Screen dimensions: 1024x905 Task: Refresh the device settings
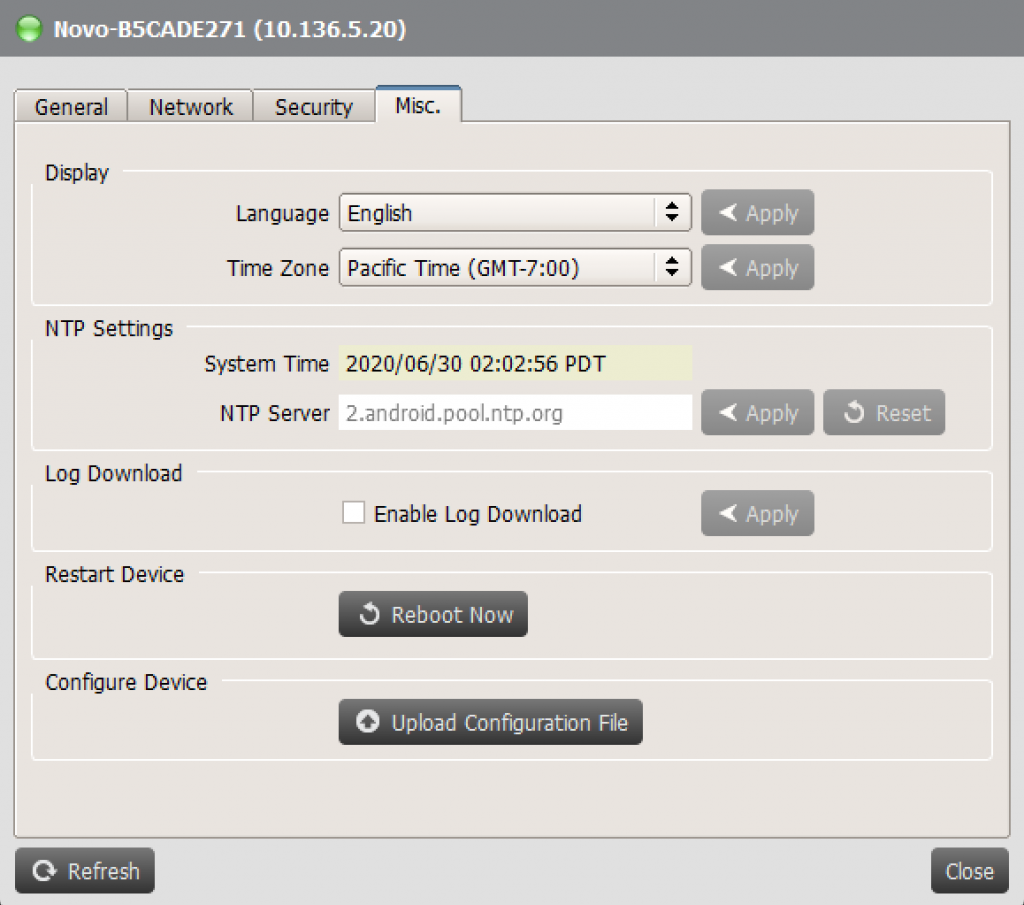point(85,870)
